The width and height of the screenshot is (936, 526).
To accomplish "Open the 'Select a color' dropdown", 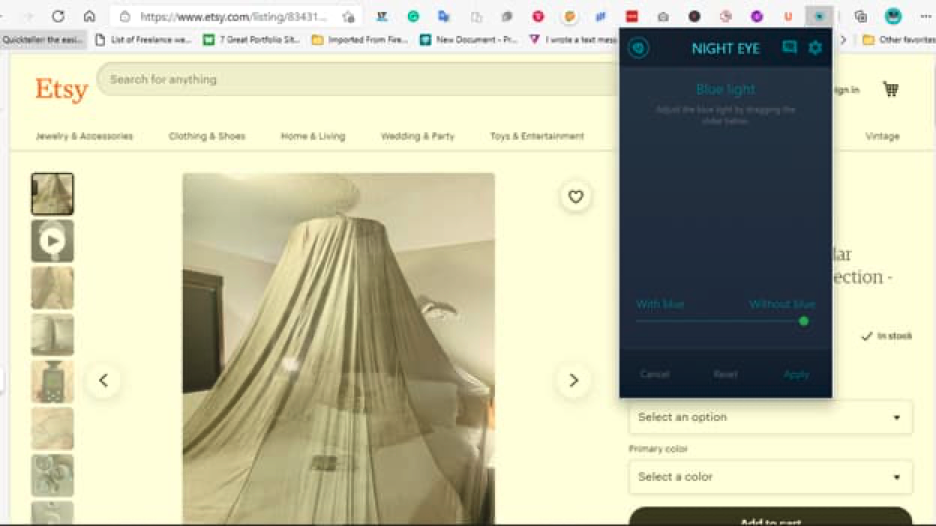I will pos(770,476).
